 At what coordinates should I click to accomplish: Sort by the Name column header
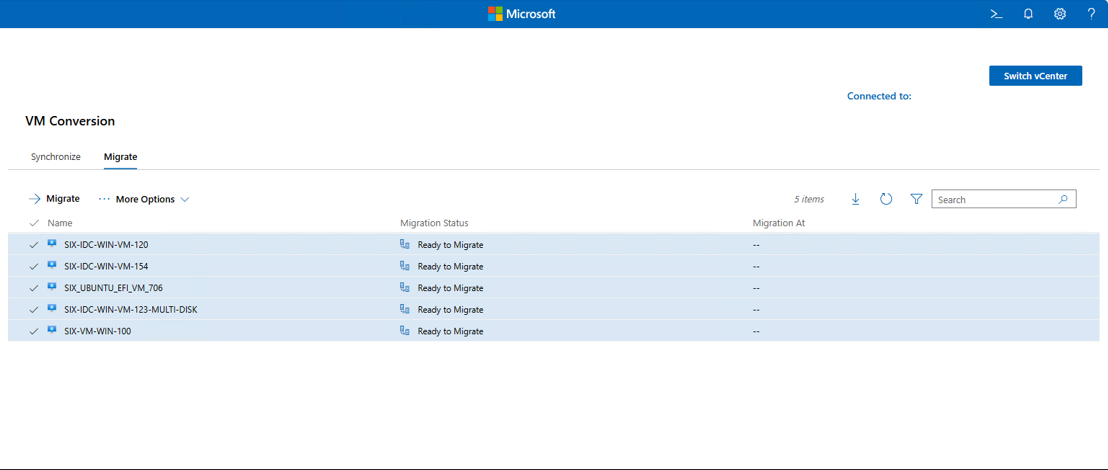60,223
